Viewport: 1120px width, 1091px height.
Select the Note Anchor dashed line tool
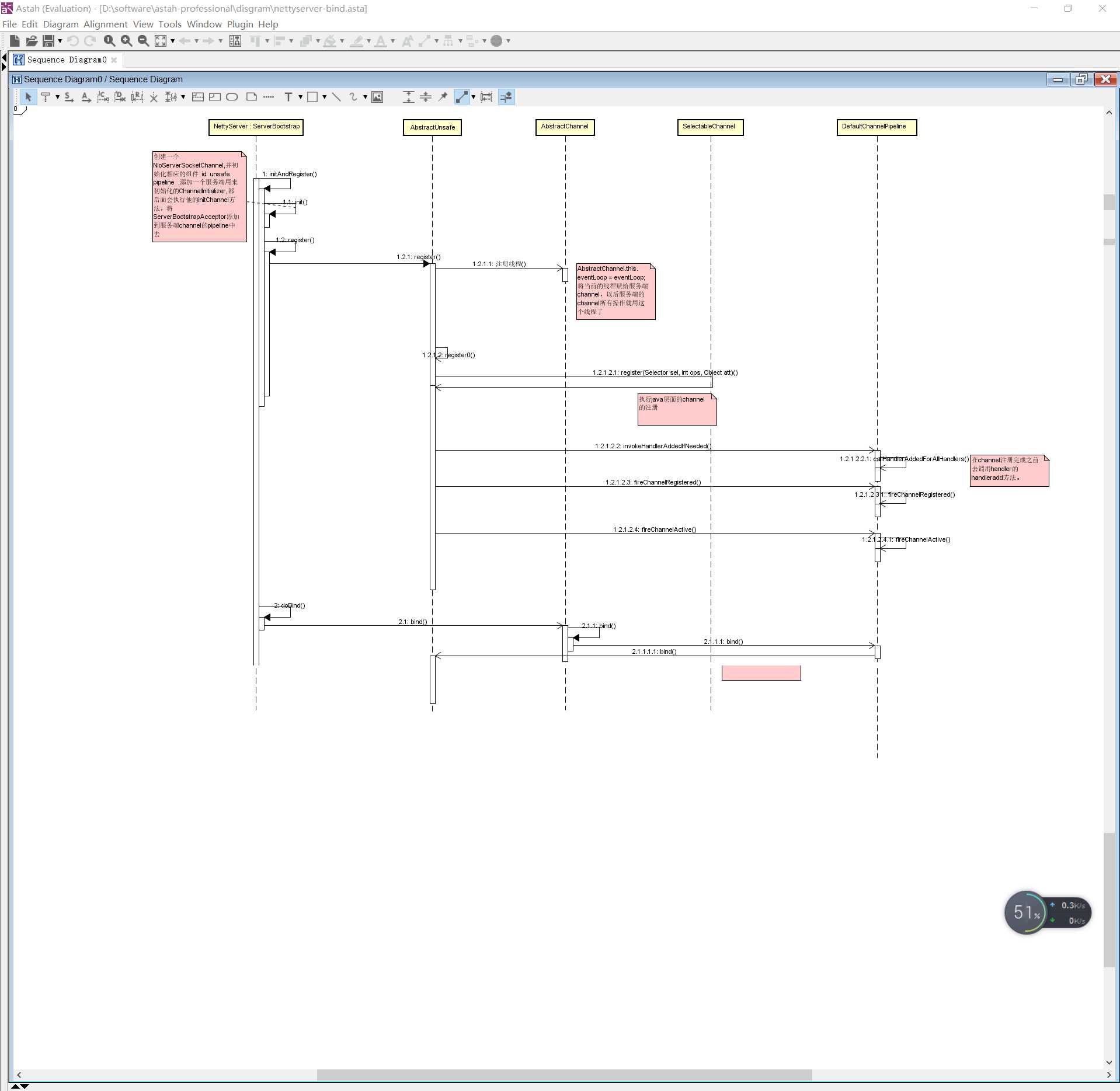point(269,97)
